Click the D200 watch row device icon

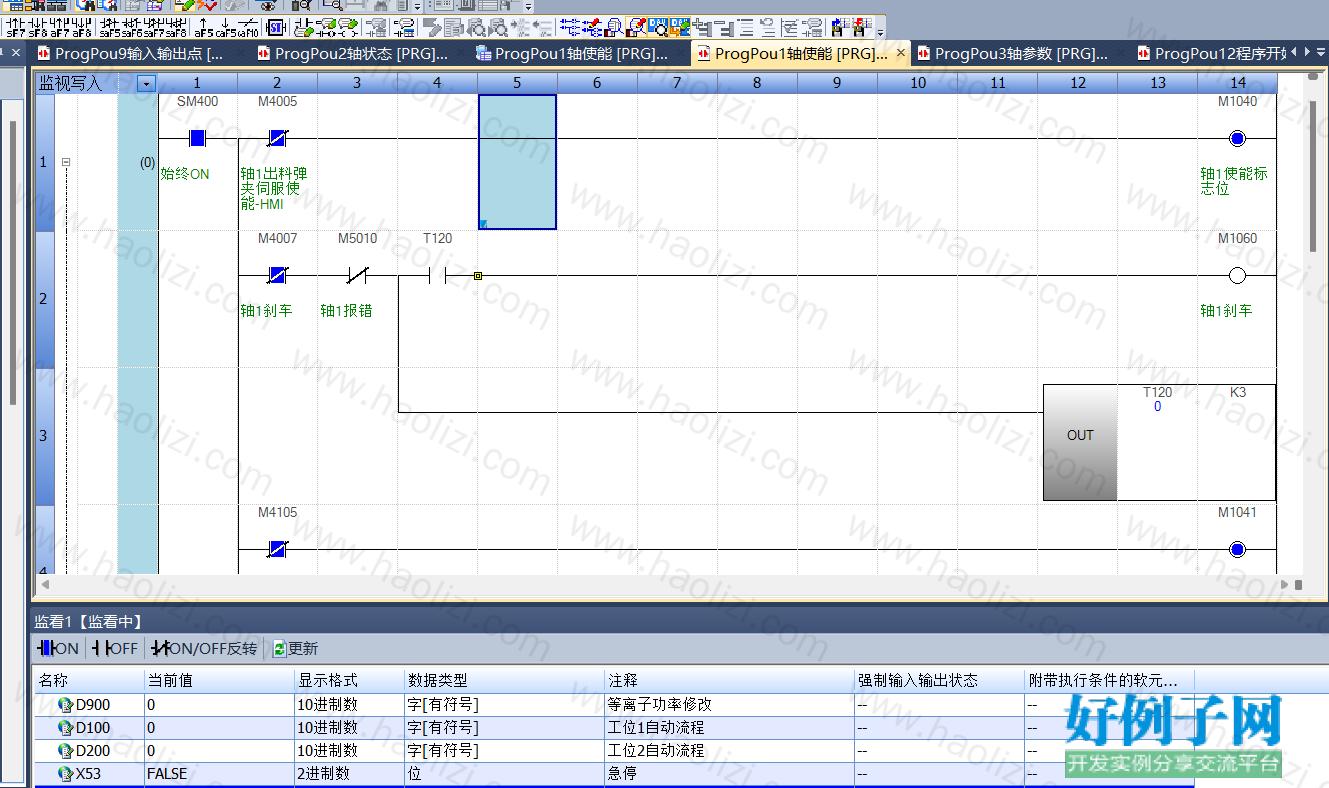click(x=65, y=750)
